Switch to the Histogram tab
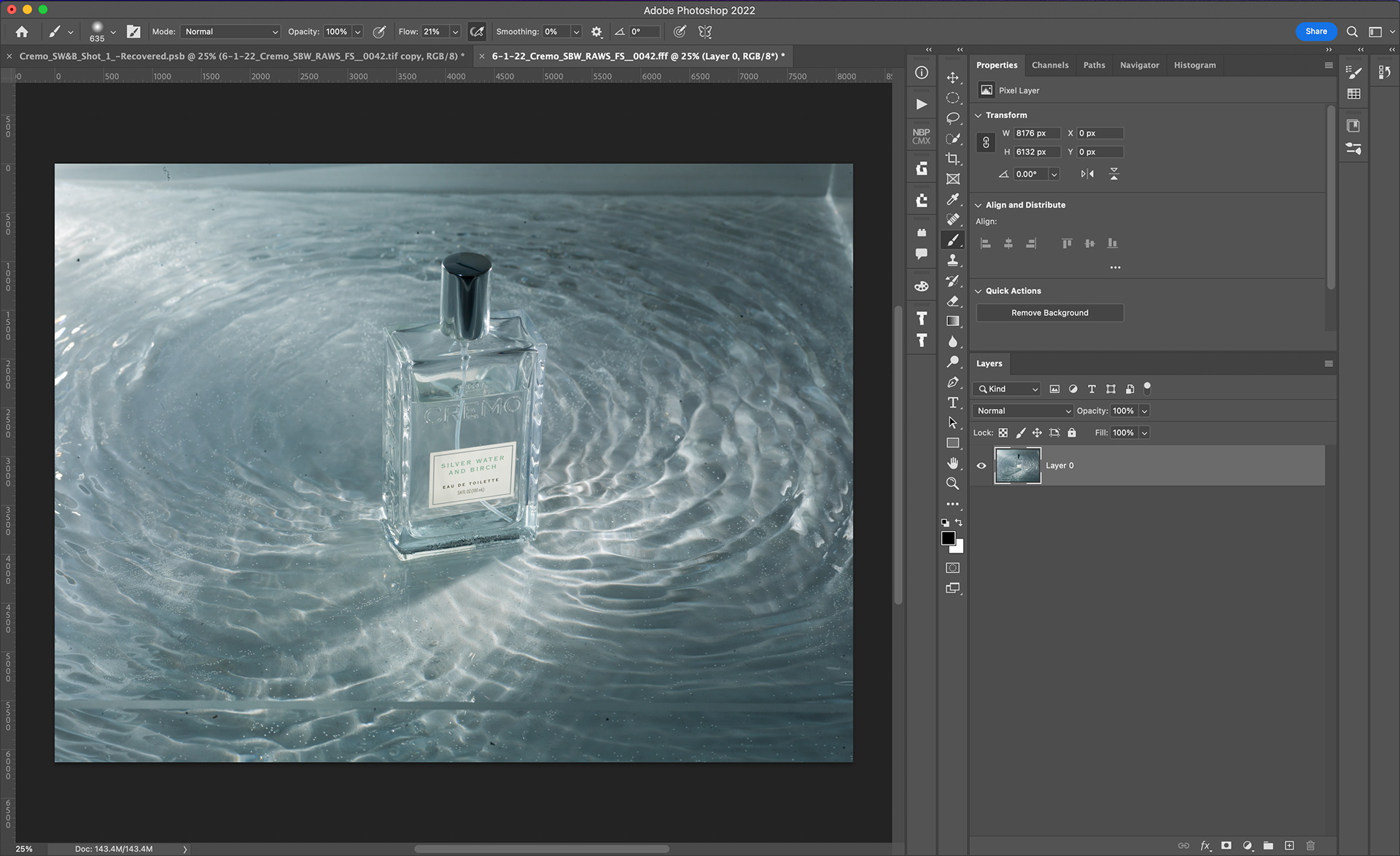1400x856 pixels. click(1194, 66)
